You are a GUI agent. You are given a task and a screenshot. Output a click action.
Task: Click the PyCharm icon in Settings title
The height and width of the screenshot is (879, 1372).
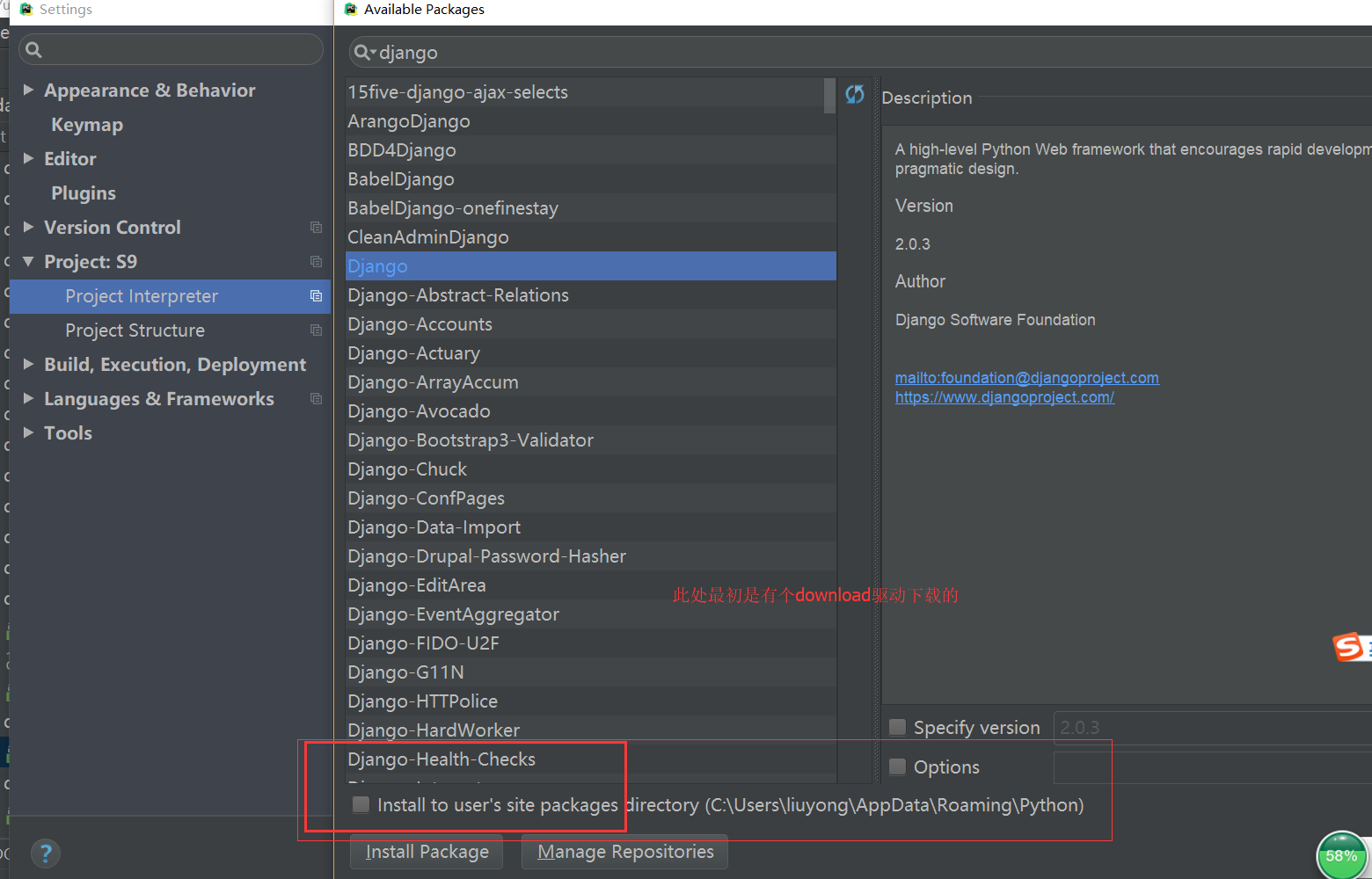26,10
